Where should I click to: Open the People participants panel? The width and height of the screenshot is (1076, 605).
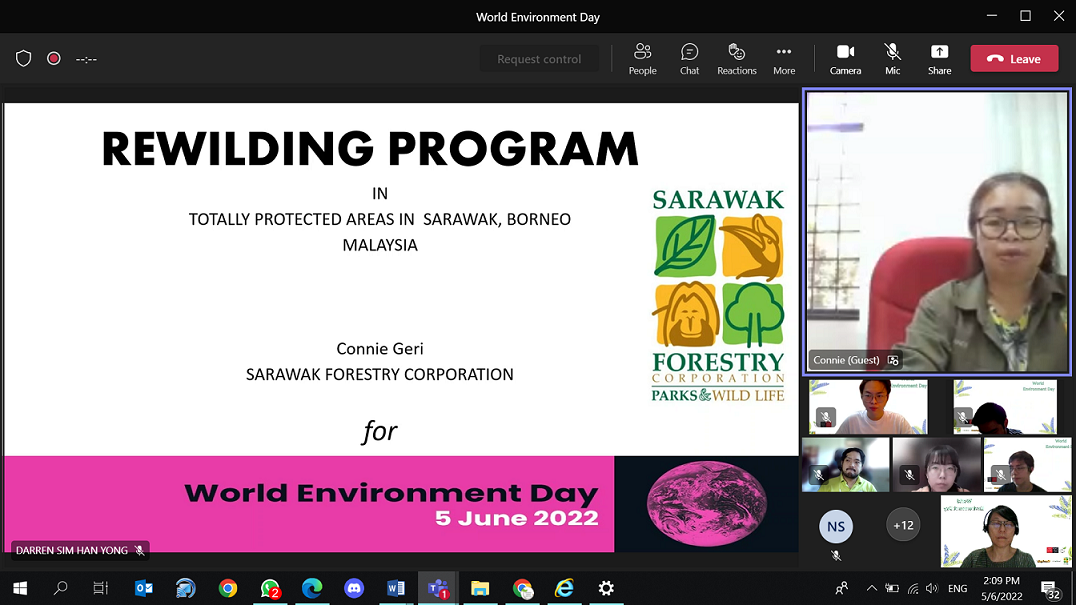pos(642,59)
